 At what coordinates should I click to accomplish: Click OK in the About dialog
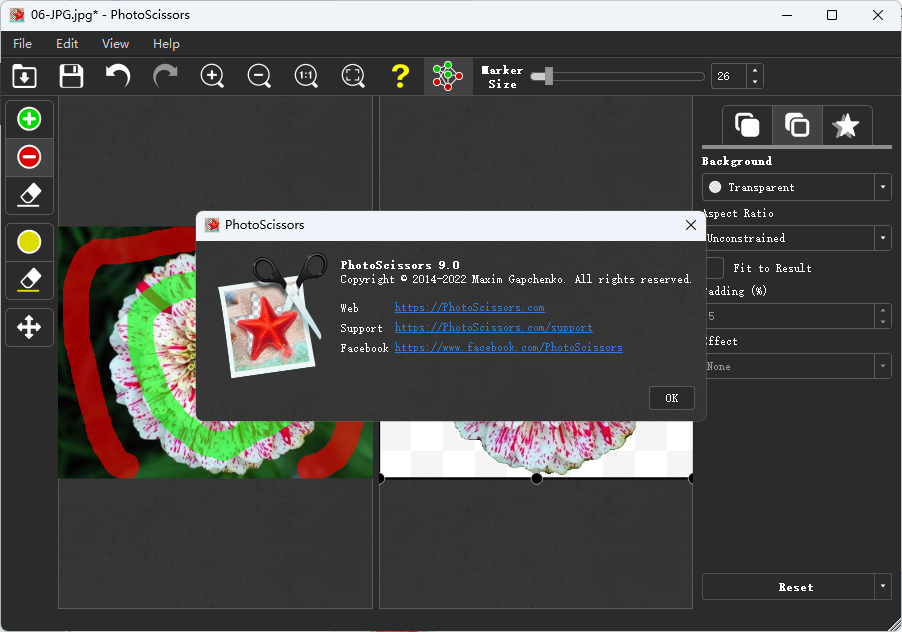point(671,398)
